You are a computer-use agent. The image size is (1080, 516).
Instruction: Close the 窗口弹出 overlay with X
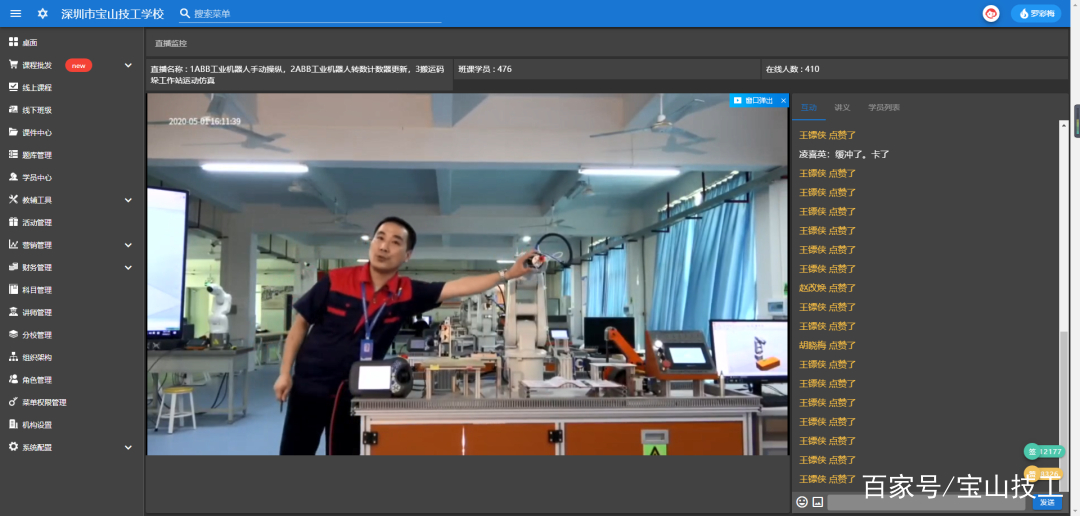783,101
